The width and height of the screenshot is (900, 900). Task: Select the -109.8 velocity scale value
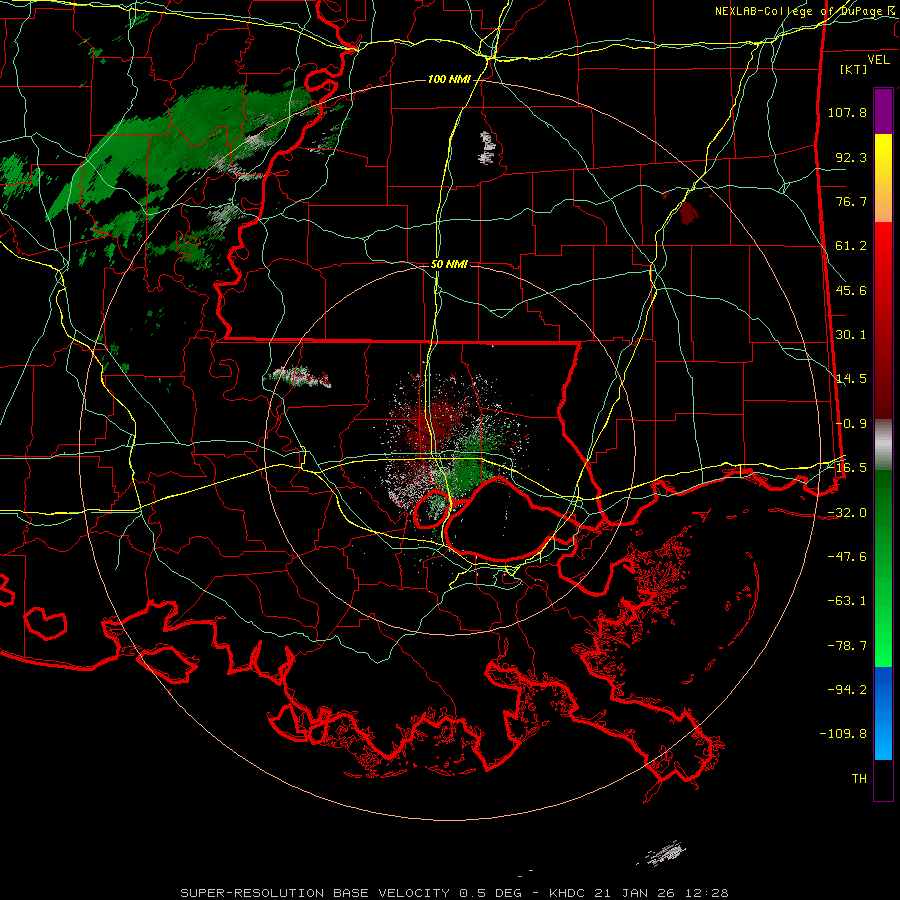(844, 734)
